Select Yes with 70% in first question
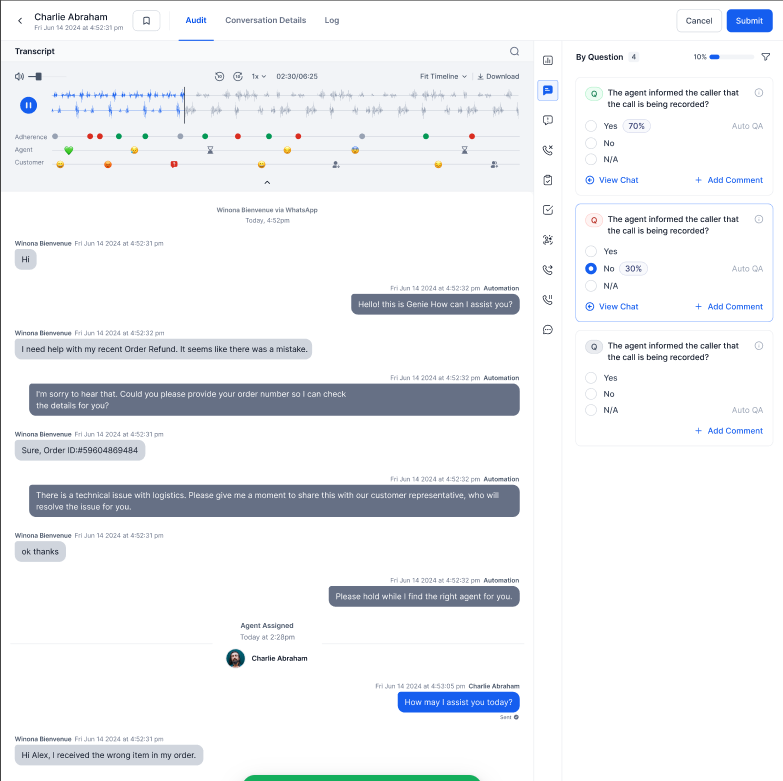 pyautogui.click(x=591, y=126)
